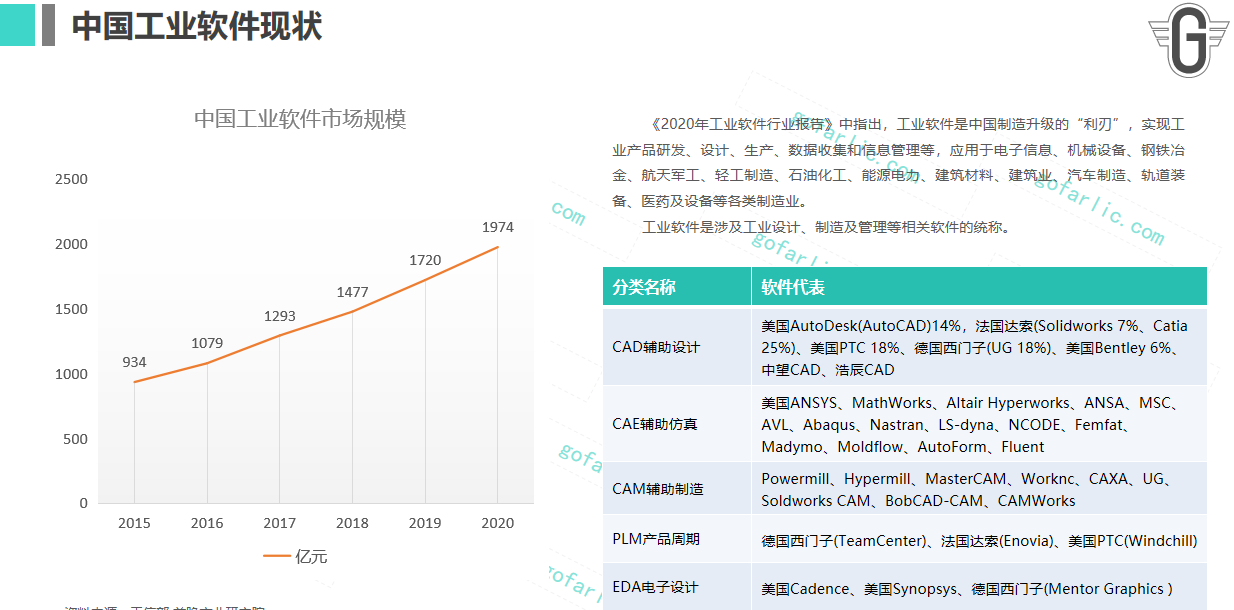
Task: Click the cell listing AutoDesk(AutoCAD)14%
Action: tap(979, 347)
